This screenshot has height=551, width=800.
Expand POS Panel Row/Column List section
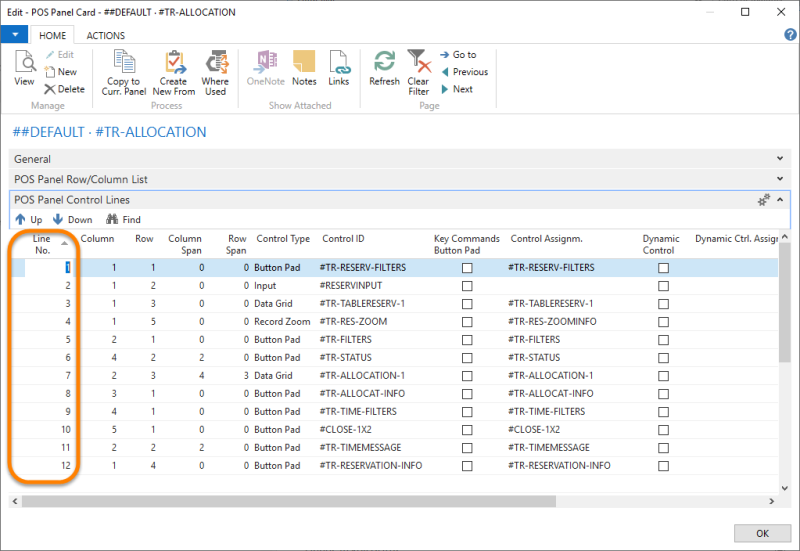(780, 179)
